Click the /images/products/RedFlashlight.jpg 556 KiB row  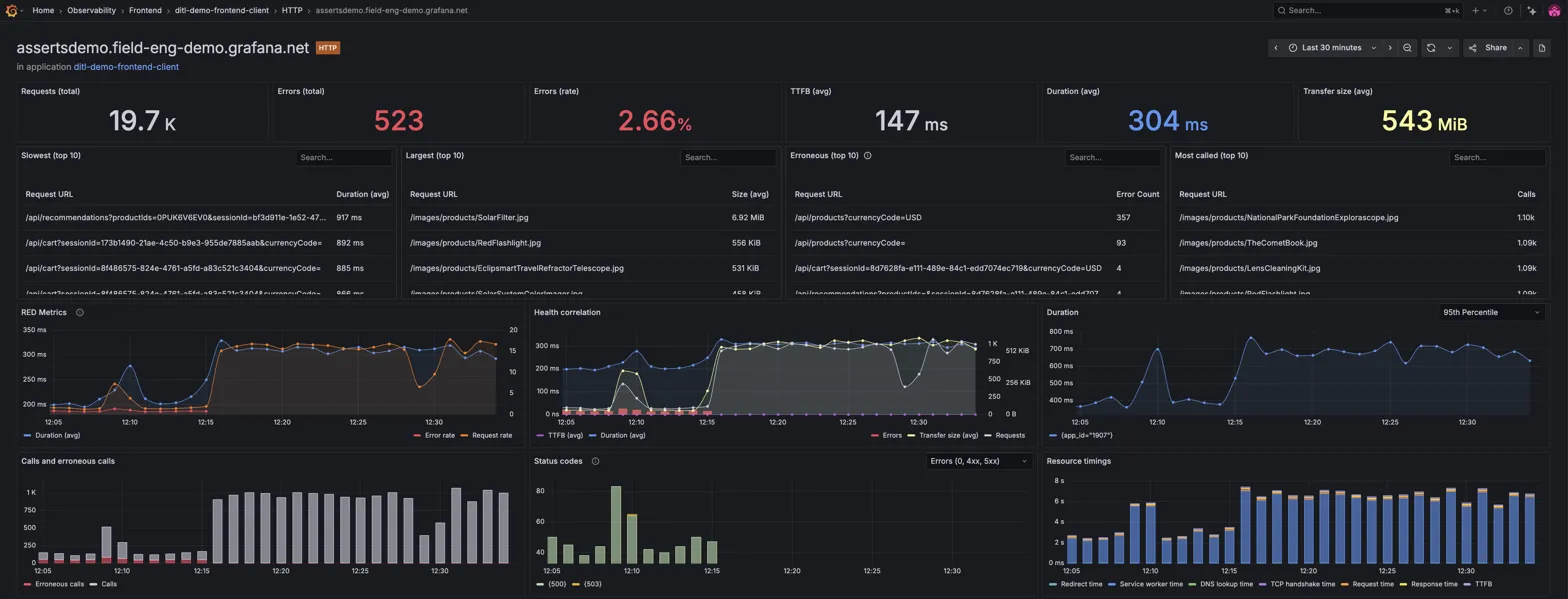589,243
